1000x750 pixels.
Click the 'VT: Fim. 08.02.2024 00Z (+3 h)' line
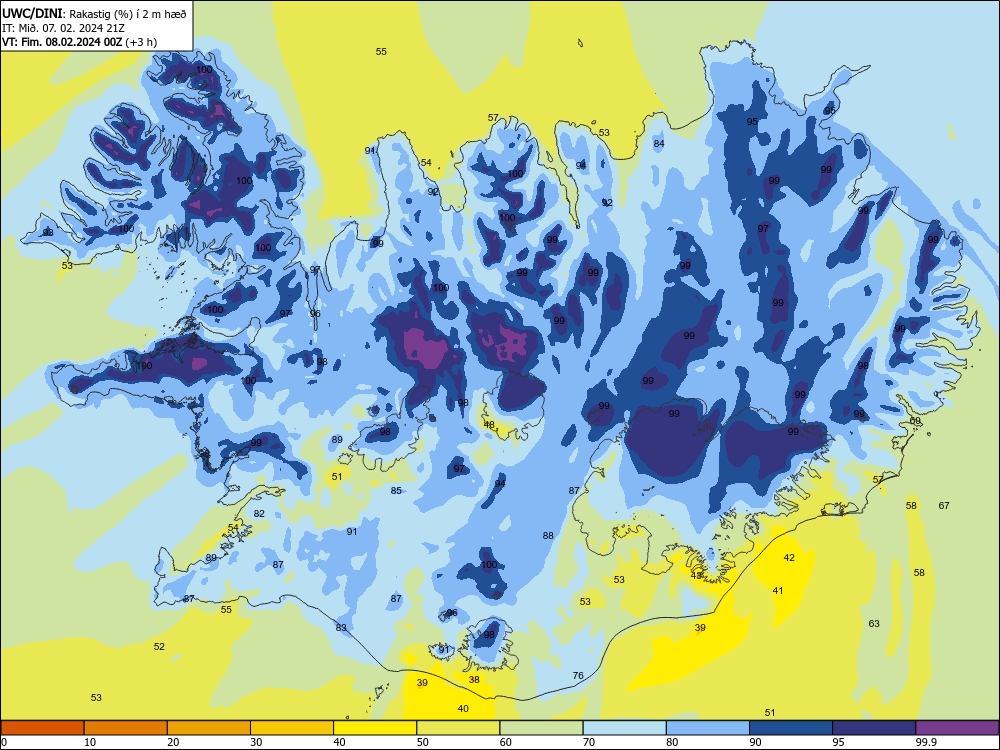pyautogui.click(x=80, y=42)
